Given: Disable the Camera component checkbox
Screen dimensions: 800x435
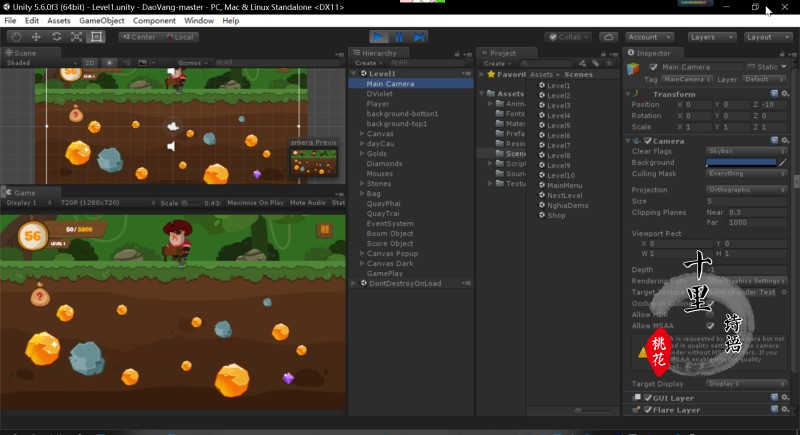Looking at the screenshot, I should (647, 141).
